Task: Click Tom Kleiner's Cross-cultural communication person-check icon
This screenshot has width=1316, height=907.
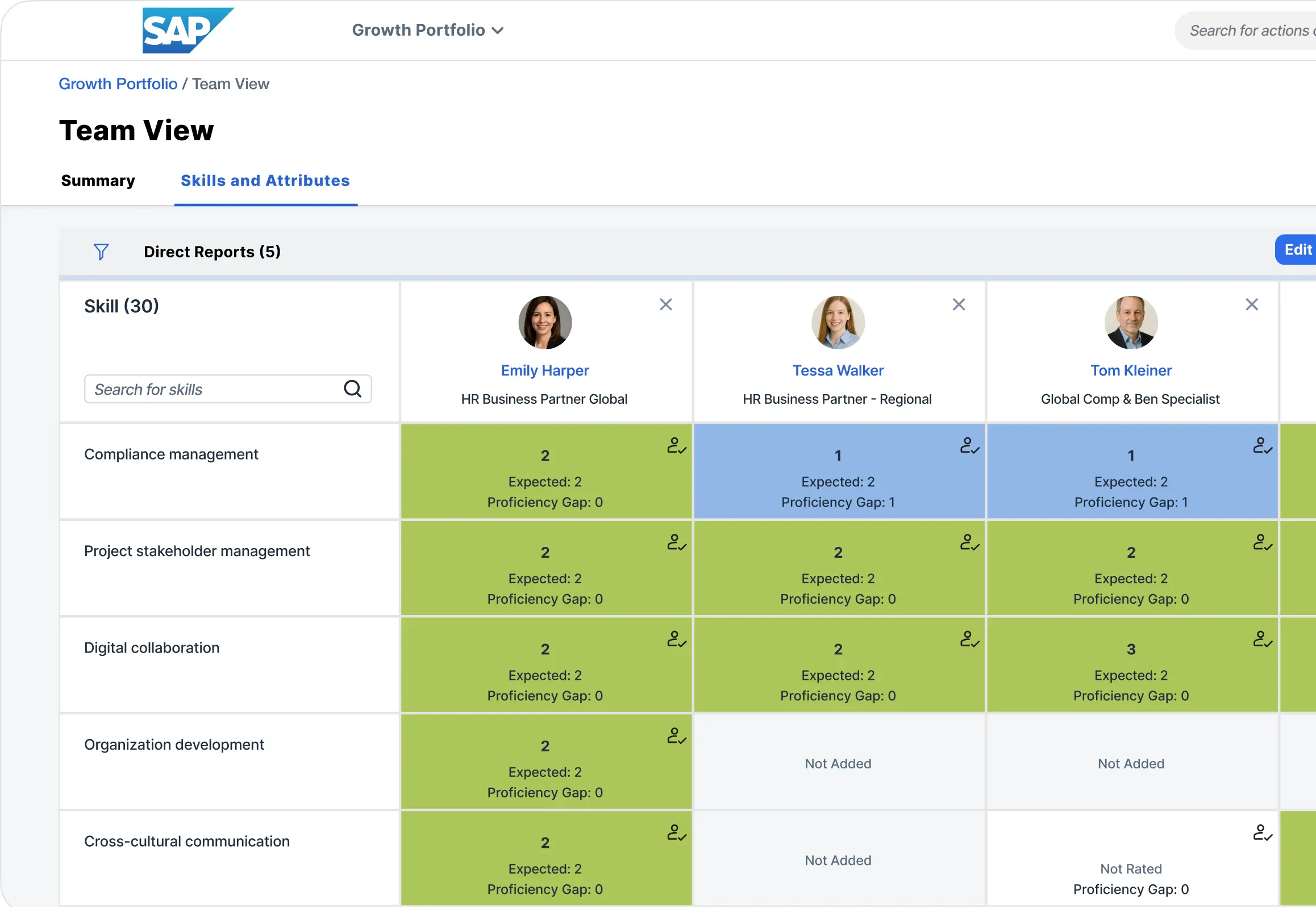Action: (1262, 833)
